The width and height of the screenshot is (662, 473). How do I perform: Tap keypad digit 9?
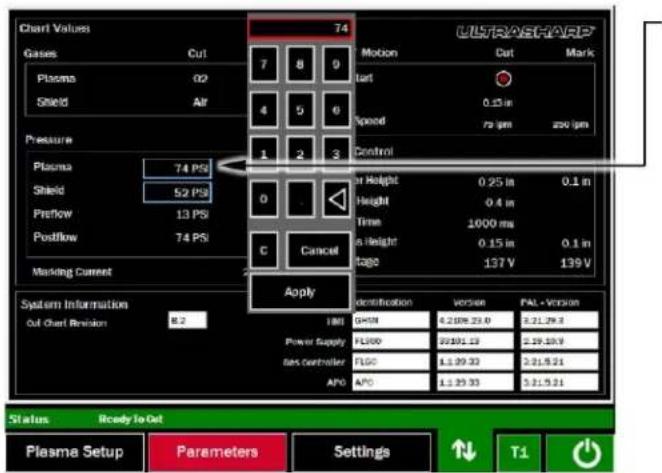tap(336, 64)
